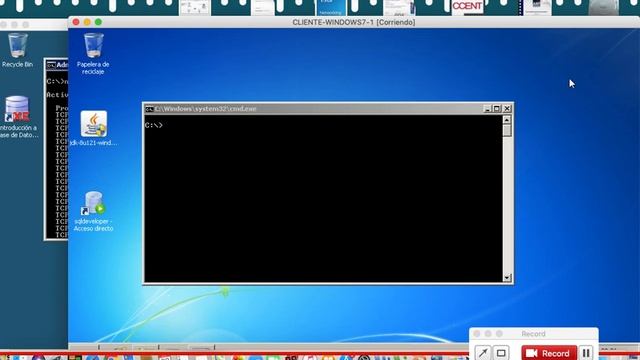The height and width of the screenshot is (360, 640).
Task: Click the cmd scrollbar up arrow
Action: pos(507,120)
